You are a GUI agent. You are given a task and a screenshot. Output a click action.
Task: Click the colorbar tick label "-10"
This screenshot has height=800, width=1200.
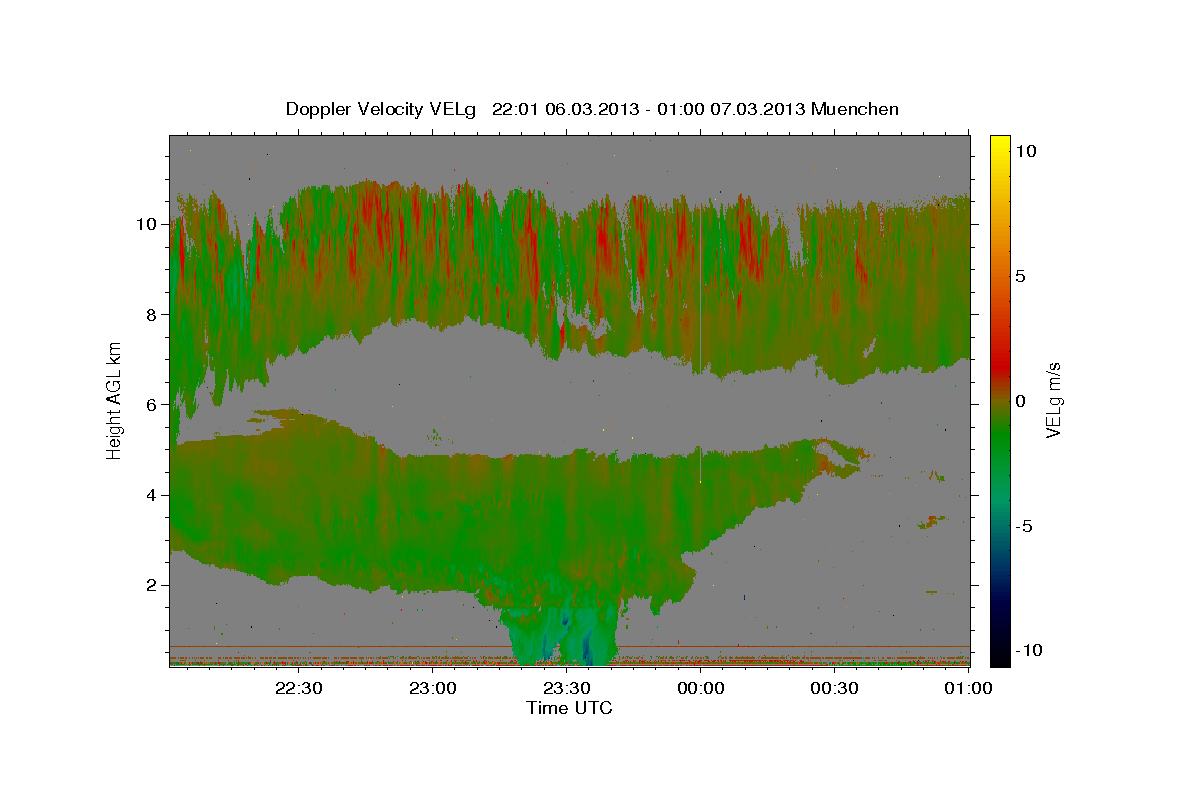pyautogui.click(x=1028, y=650)
